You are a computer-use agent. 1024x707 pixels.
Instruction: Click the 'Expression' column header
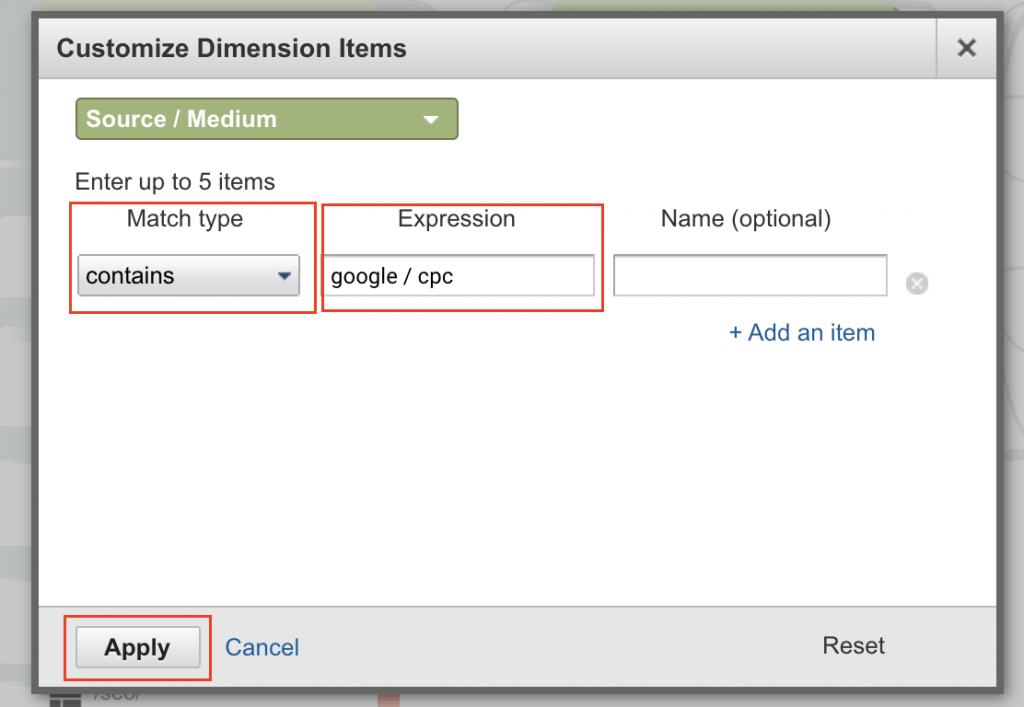point(456,219)
